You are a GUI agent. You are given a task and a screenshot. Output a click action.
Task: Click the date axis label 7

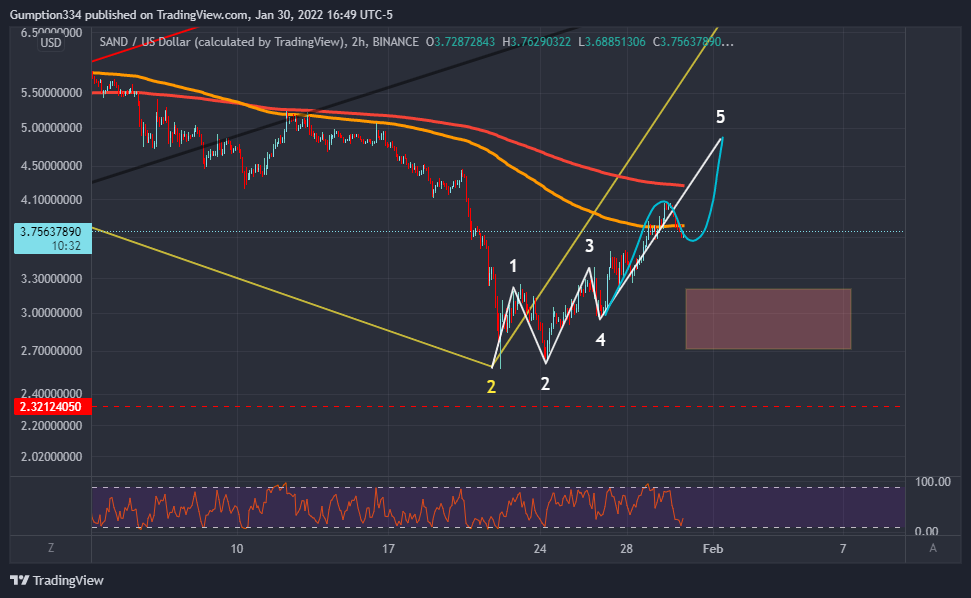[x=843, y=548]
